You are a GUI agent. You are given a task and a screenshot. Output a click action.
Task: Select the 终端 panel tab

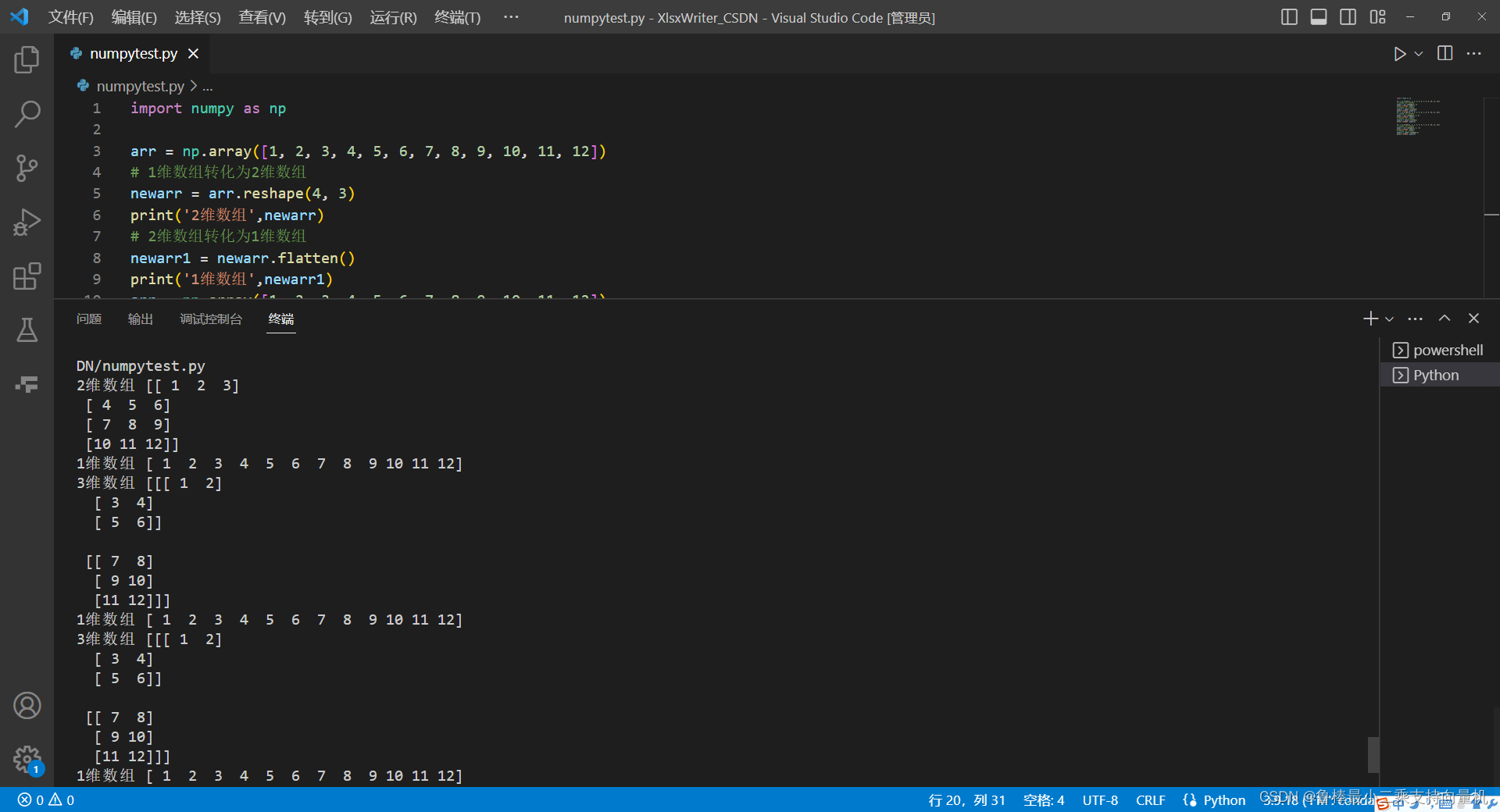(x=281, y=319)
